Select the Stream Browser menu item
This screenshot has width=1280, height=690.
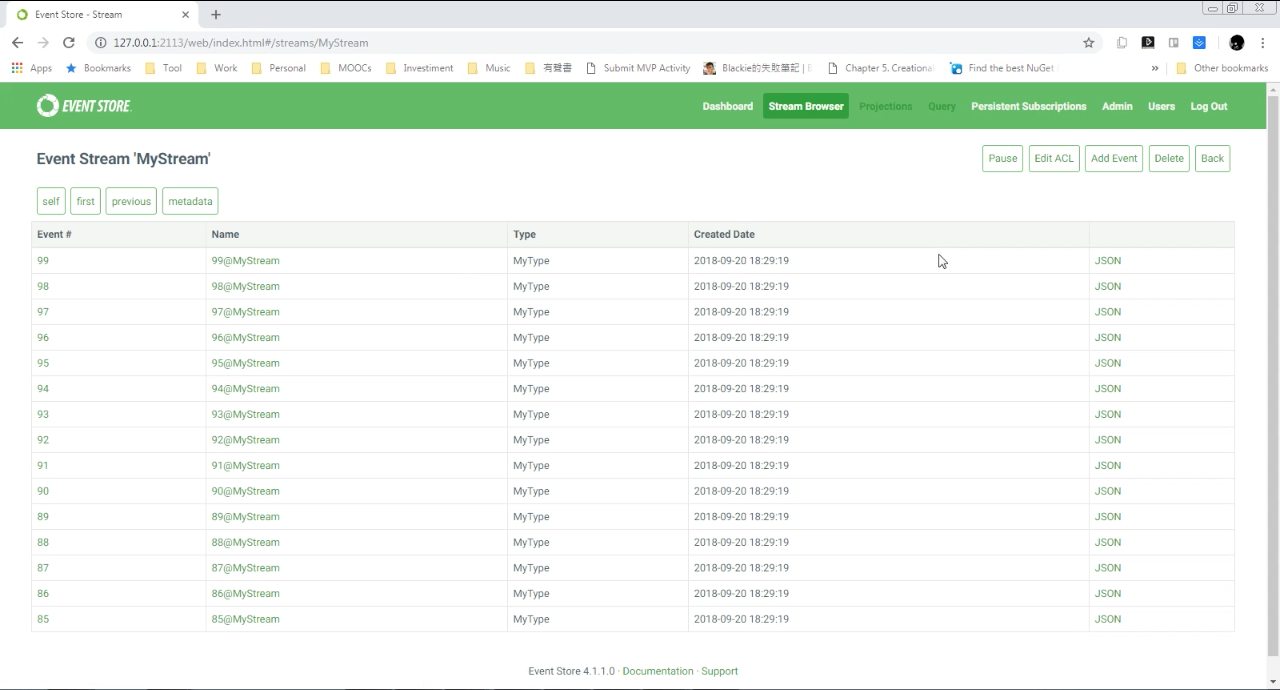806,106
